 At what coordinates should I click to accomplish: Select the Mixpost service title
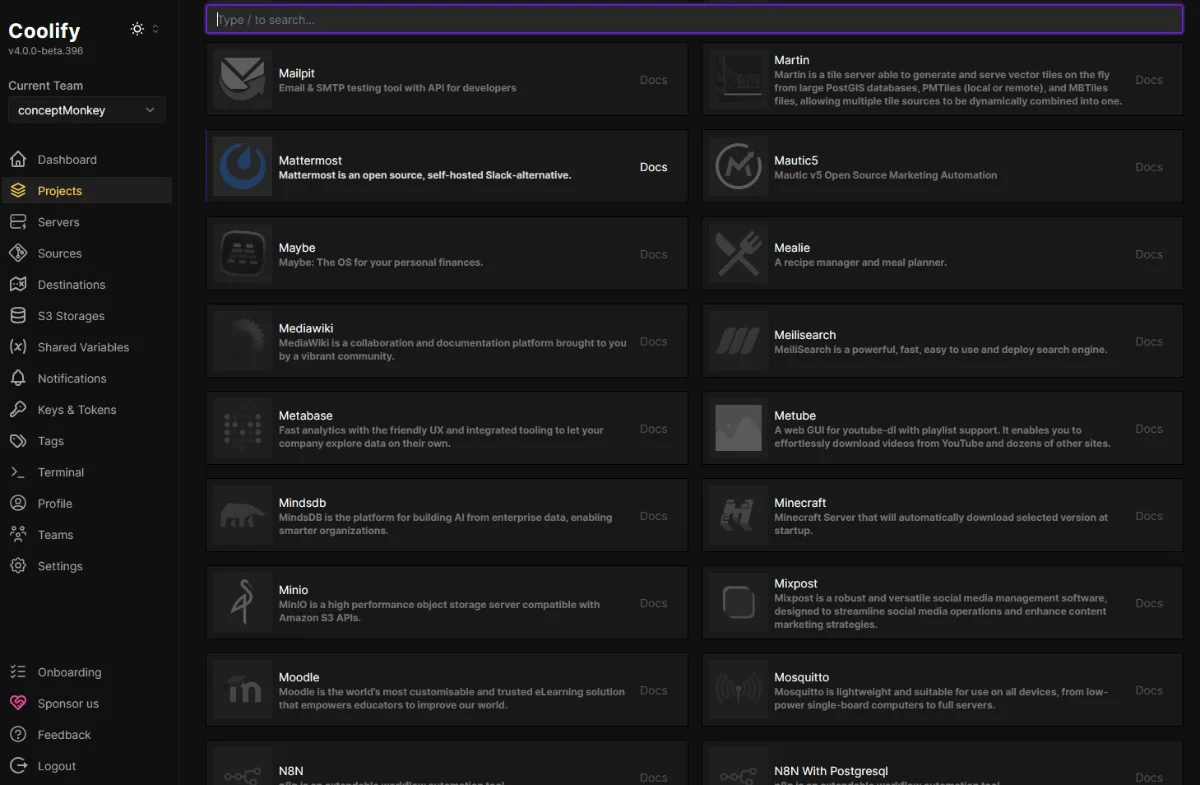796,583
